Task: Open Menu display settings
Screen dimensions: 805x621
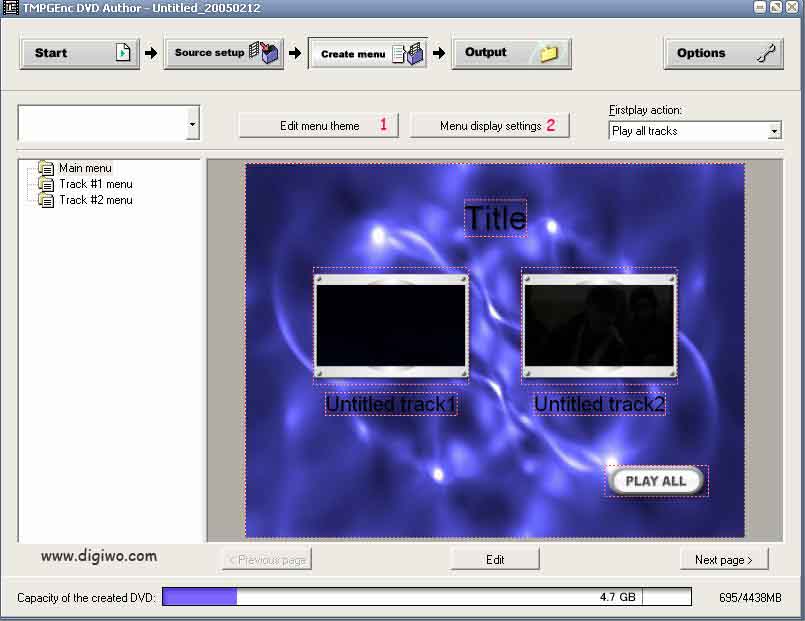Action: point(490,126)
